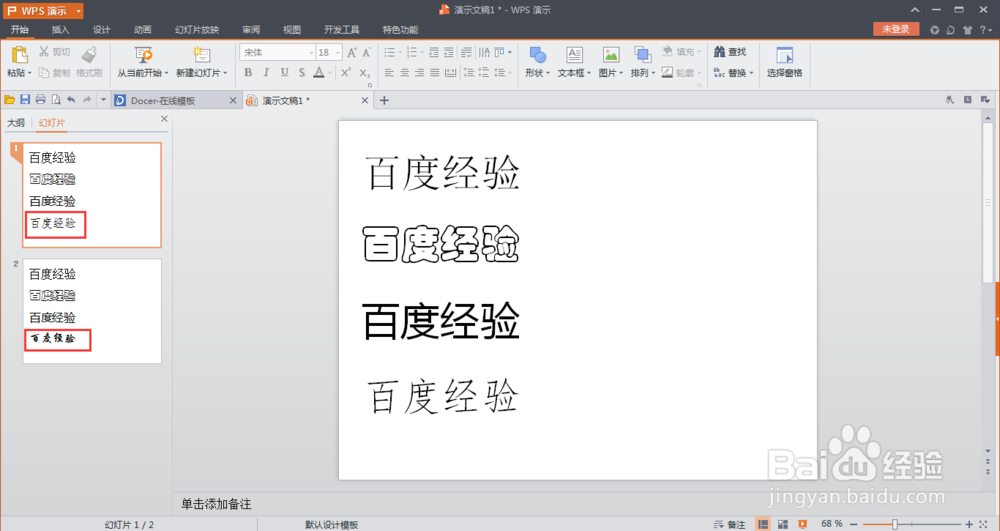
Task: Increase font size with A+ icon
Action: pos(352,52)
